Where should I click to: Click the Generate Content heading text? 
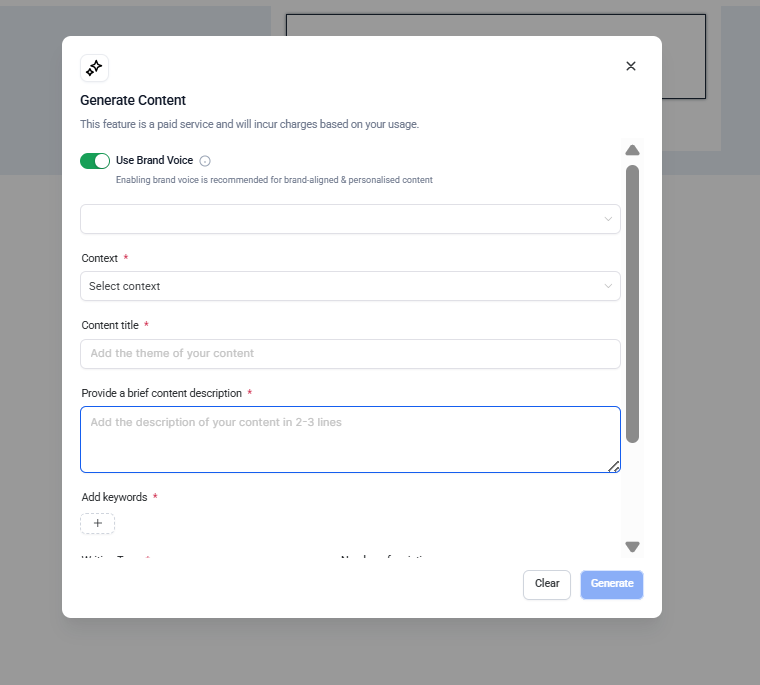click(133, 100)
